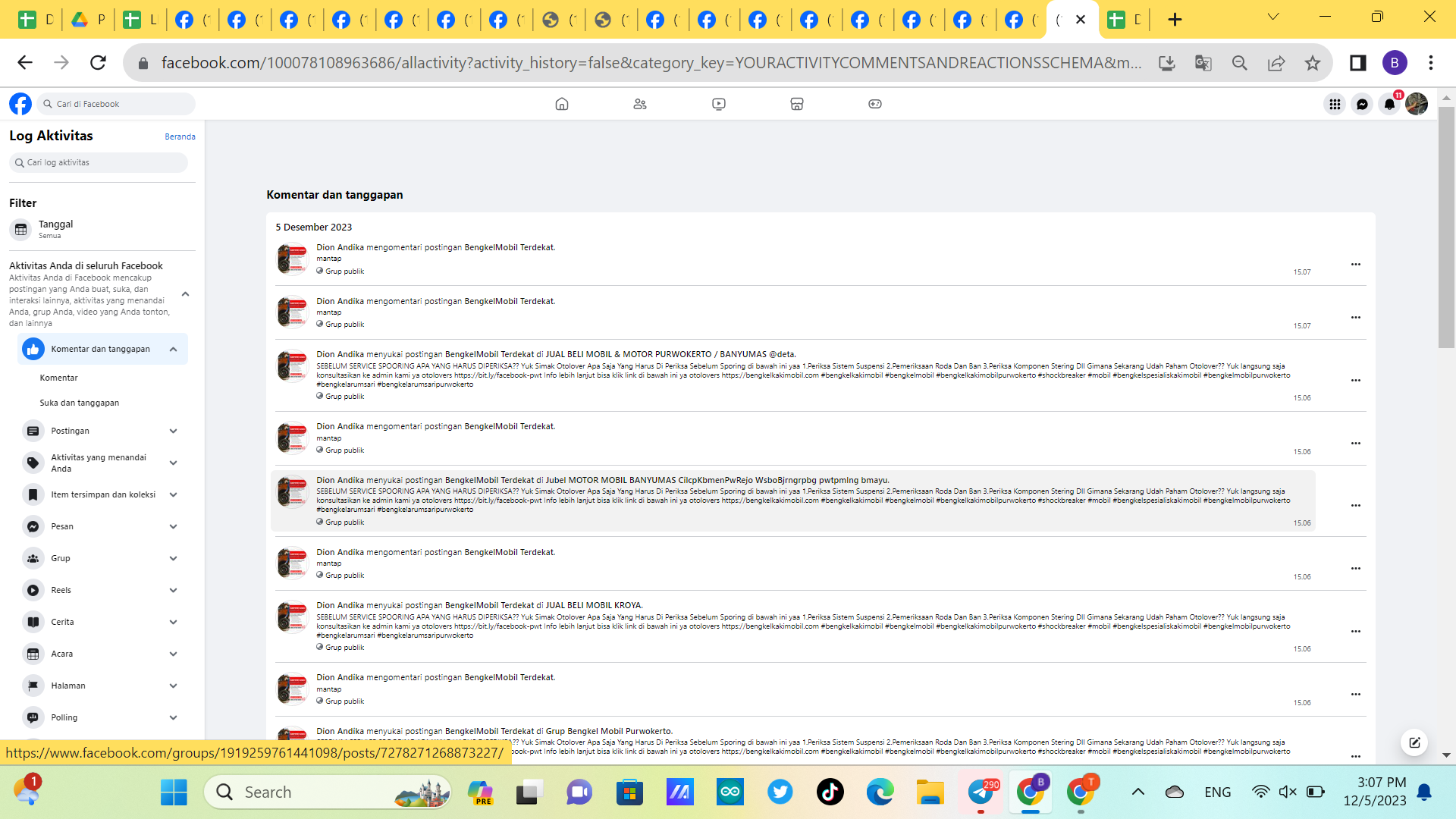1456x819 pixels.
Task: Open the Marketplace icon
Action: (x=797, y=104)
